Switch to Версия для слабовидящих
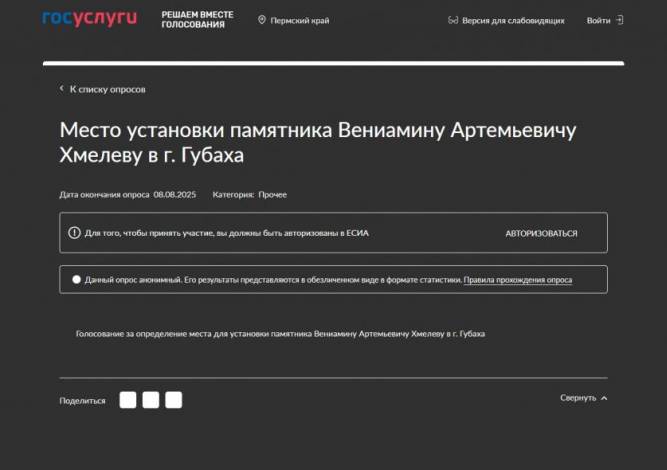Viewport: 667px width, 470px height. pos(513,20)
